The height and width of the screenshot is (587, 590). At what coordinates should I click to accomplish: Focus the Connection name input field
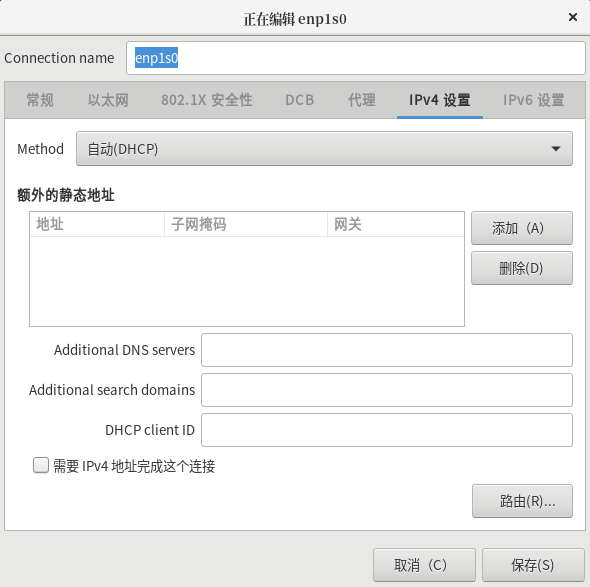(x=356, y=58)
